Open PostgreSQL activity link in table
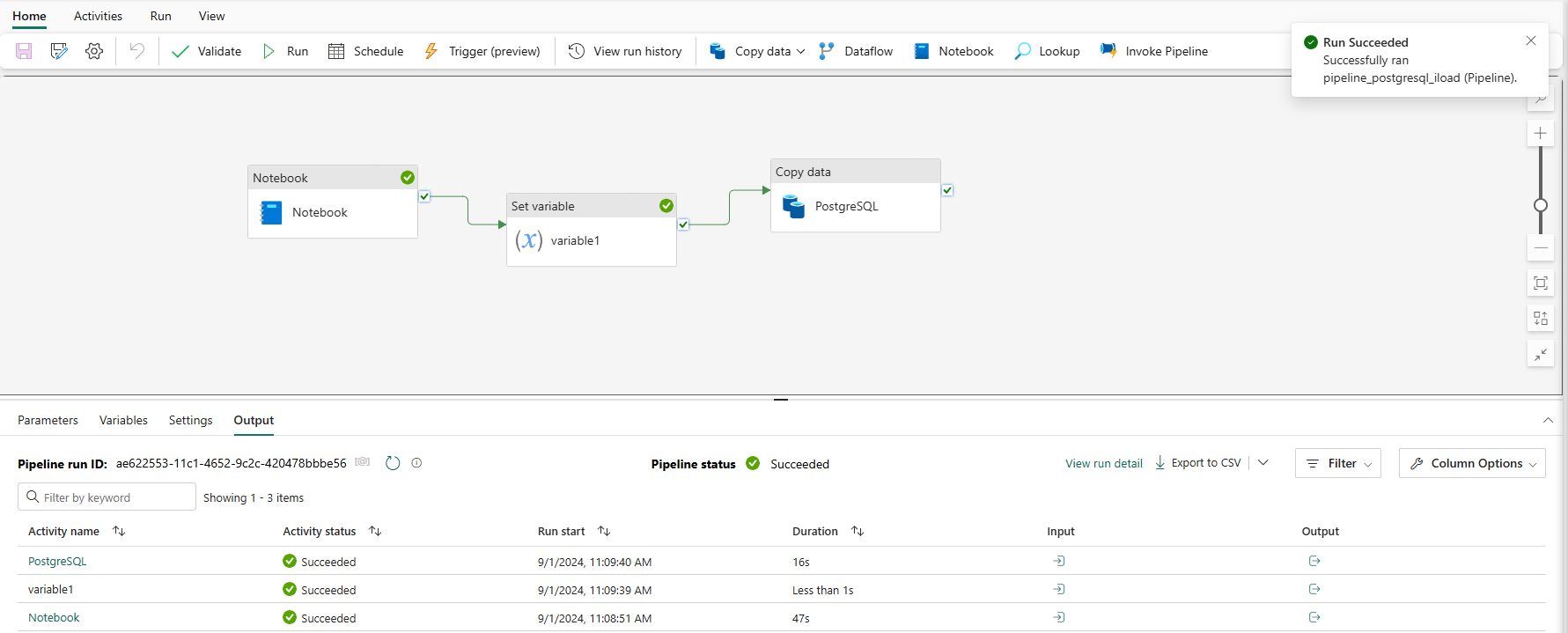The height and width of the screenshot is (633, 1568). click(x=57, y=561)
